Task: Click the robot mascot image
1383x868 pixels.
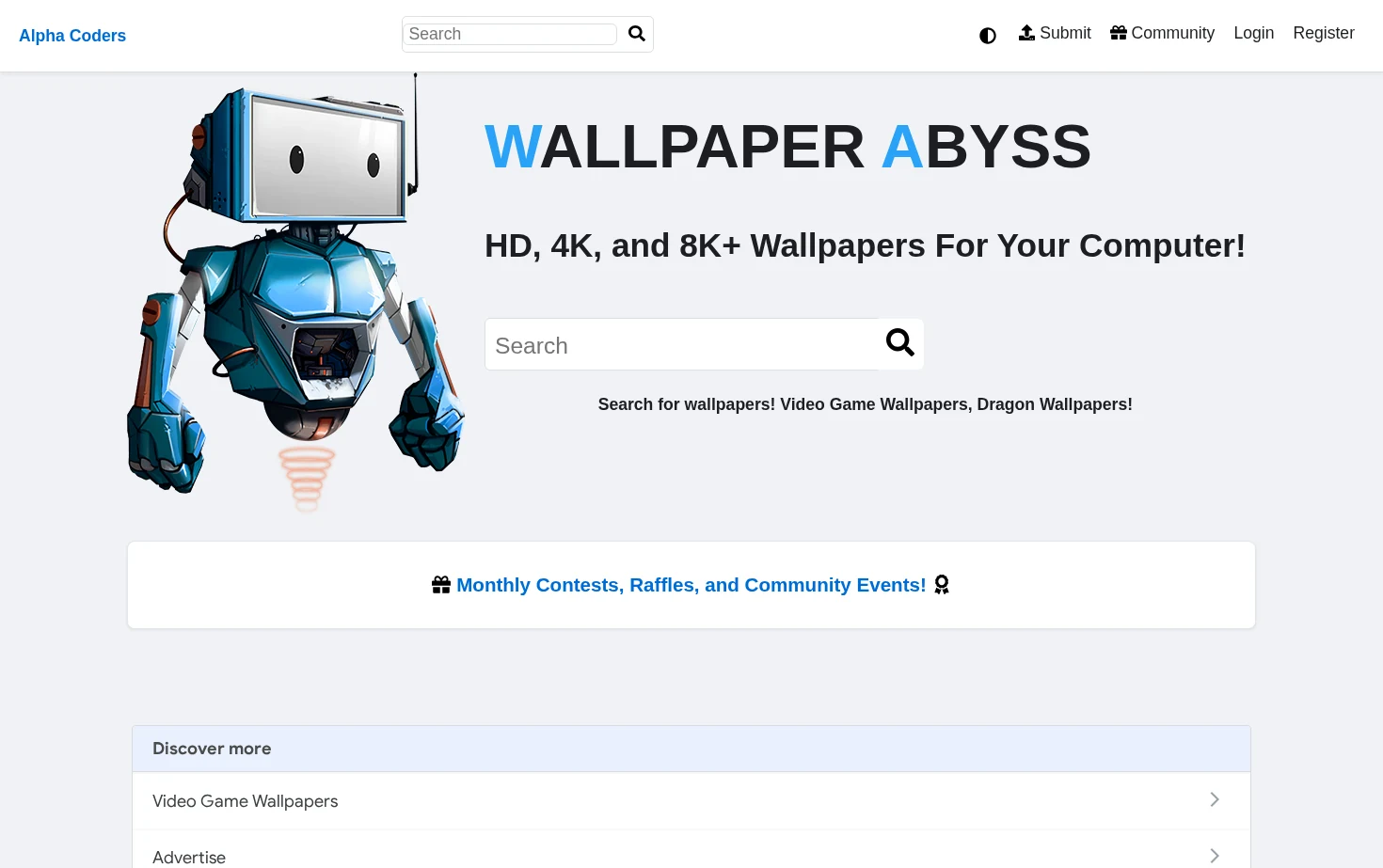Action: (x=296, y=292)
